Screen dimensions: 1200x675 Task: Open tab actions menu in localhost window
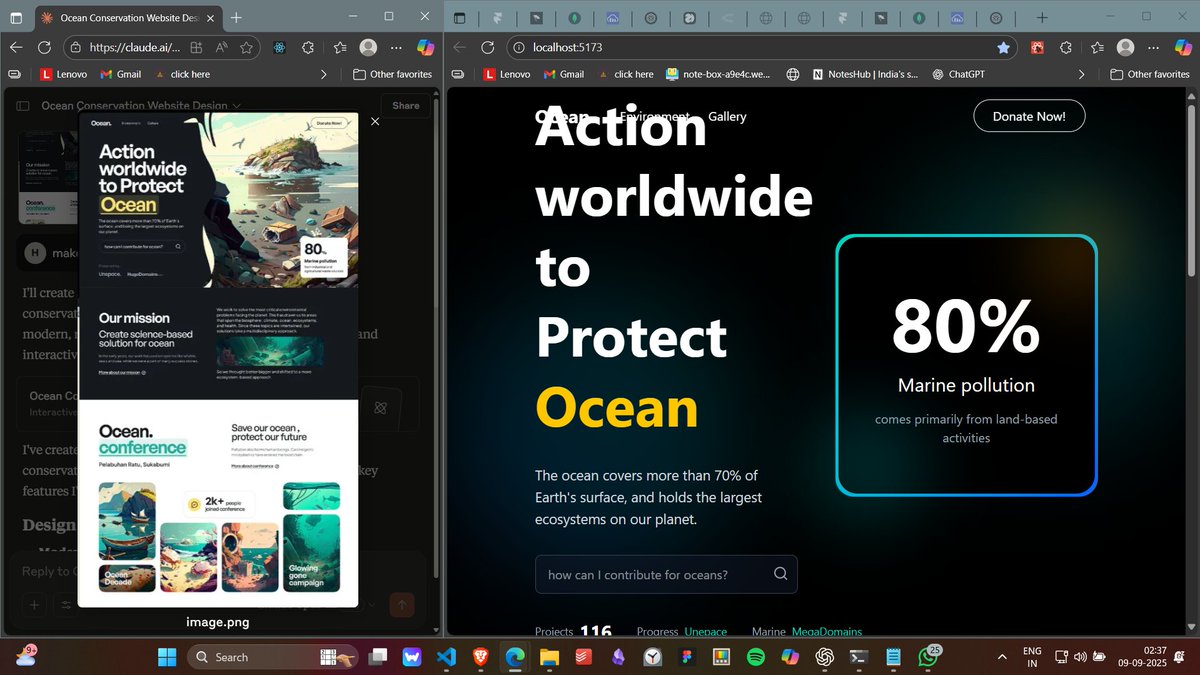[460, 18]
